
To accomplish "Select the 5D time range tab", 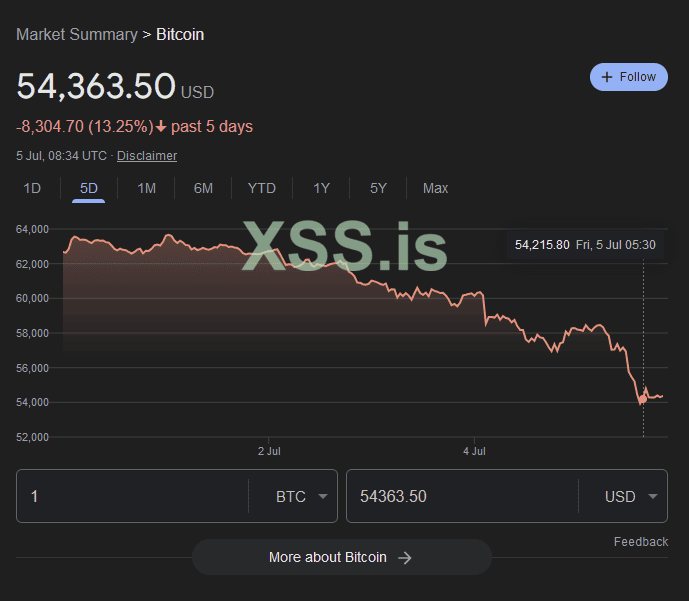I will pos(89,188).
